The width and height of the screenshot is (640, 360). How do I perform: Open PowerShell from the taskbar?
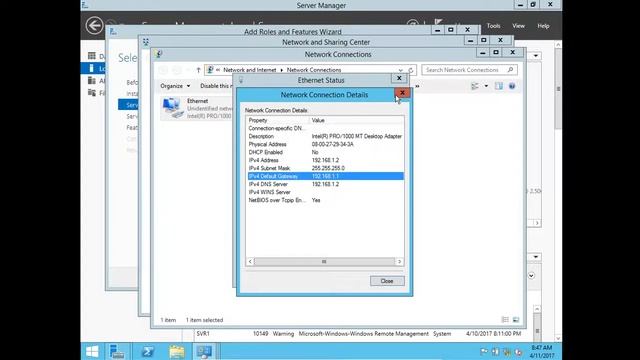[147, 351]
